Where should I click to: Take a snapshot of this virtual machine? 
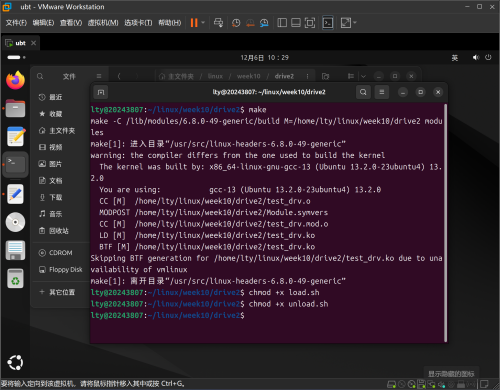pyautogui.click(x=236, y=23)
